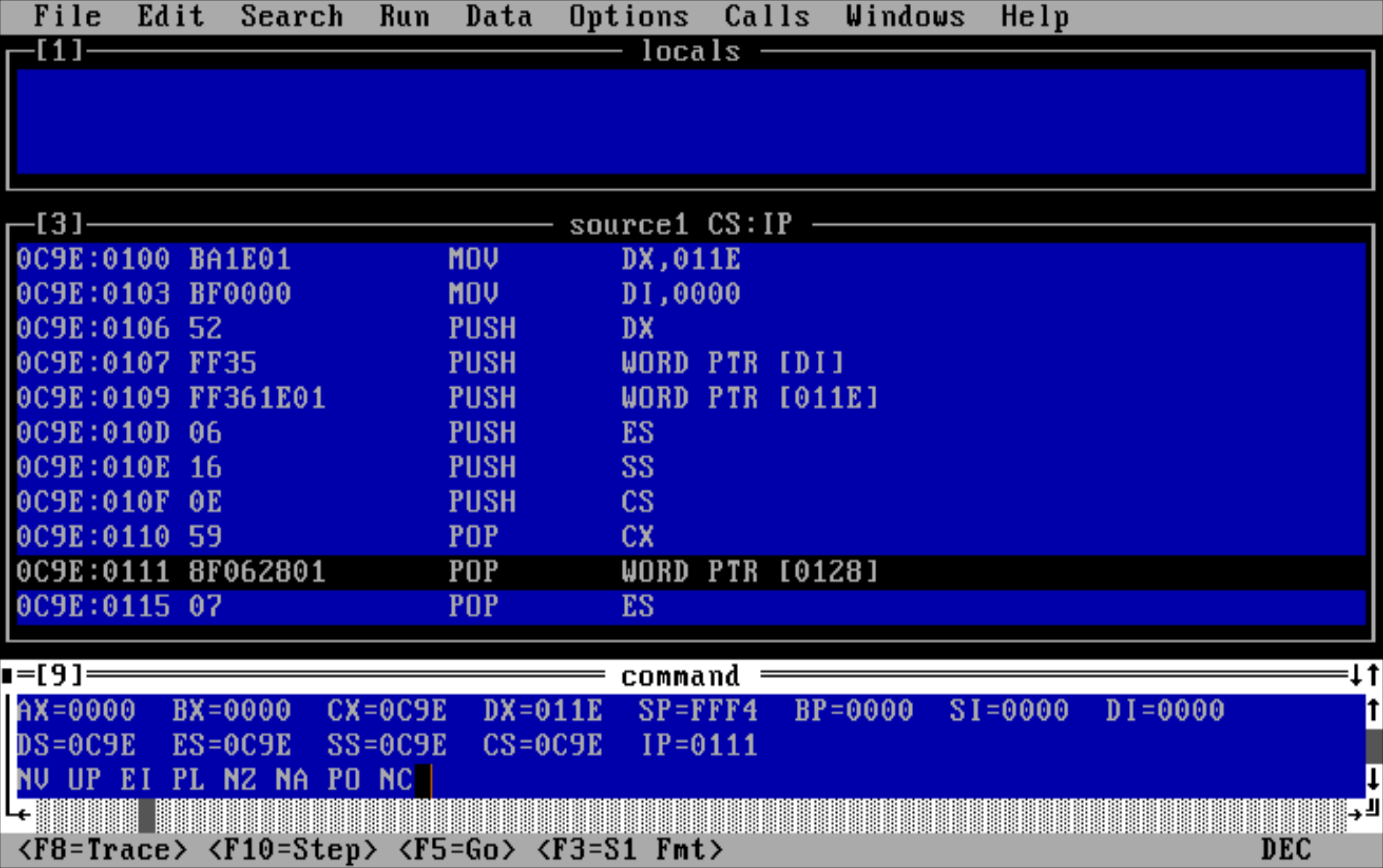Click the POP CX instruction line

click(691, 537)
